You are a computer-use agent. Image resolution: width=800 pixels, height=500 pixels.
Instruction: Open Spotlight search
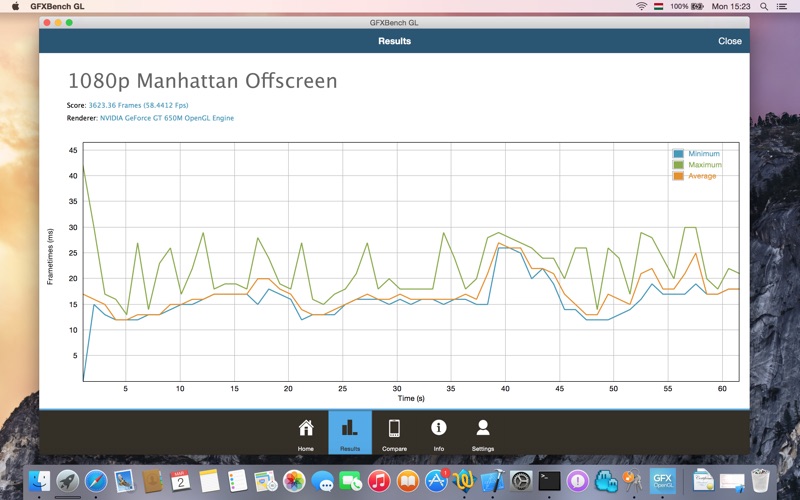point(764,6)
